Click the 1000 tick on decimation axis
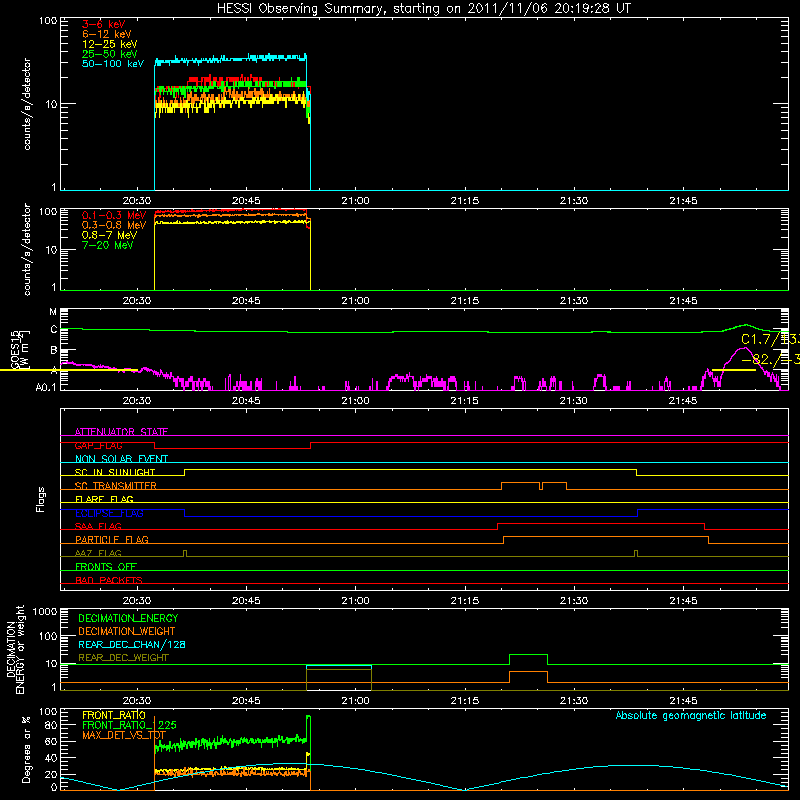Image resolution: width=800 pixels, height=800 pixels. click(x=45, y=611)
